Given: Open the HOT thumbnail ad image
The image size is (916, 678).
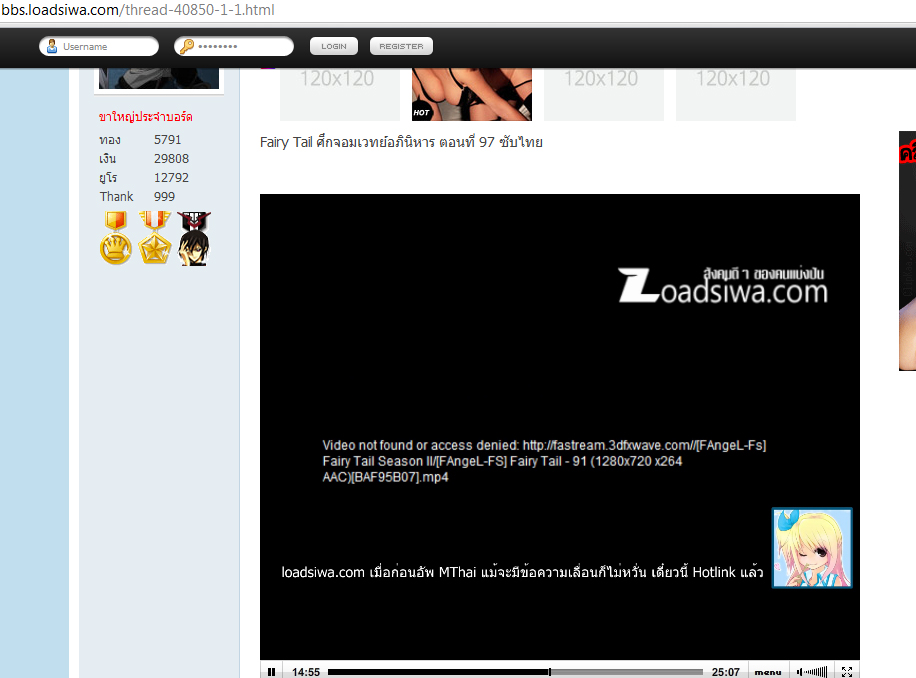Looking at the screenshot, I should click(472, 95).
